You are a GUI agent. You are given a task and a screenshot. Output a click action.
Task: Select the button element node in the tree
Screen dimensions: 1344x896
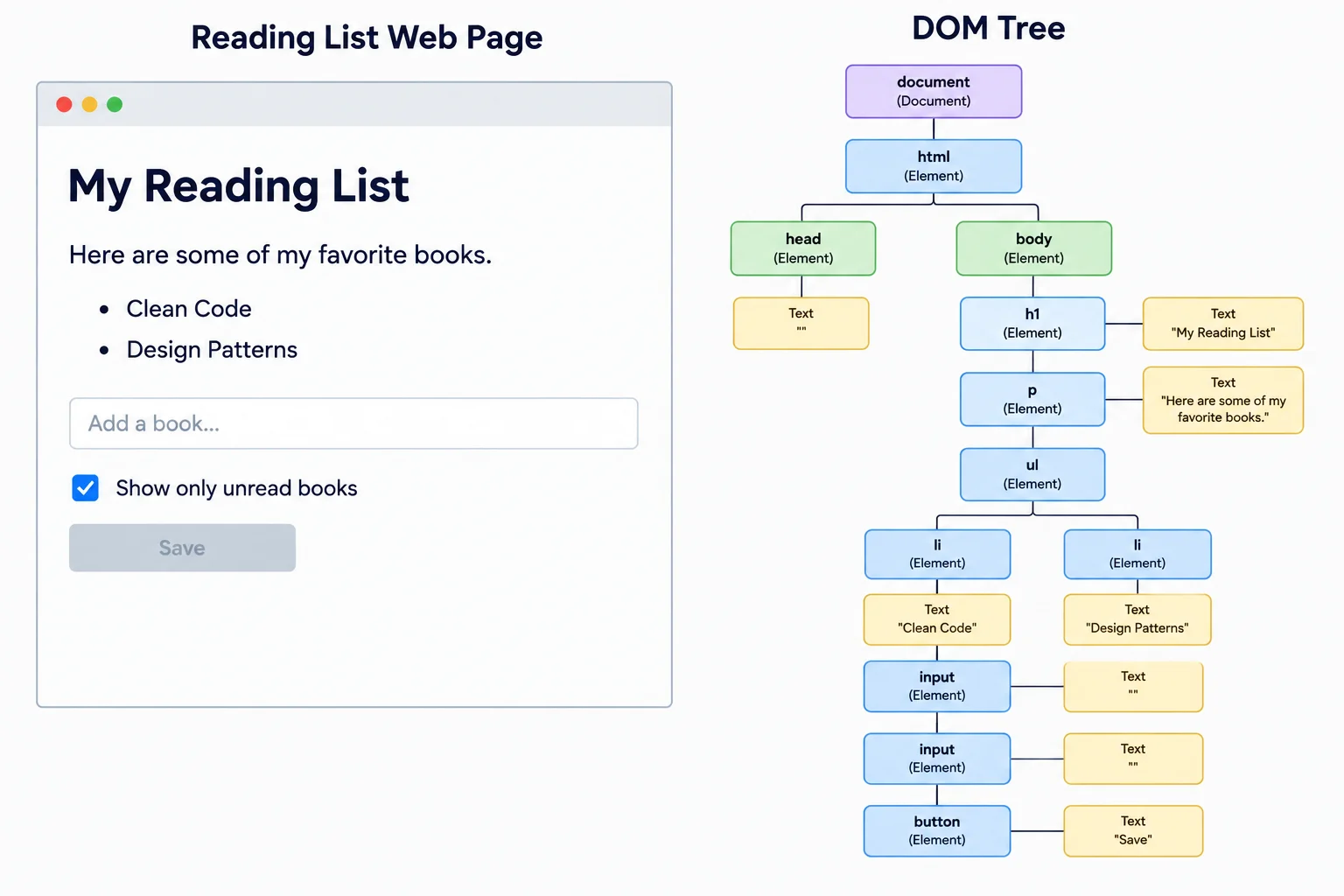coord(937,831)
